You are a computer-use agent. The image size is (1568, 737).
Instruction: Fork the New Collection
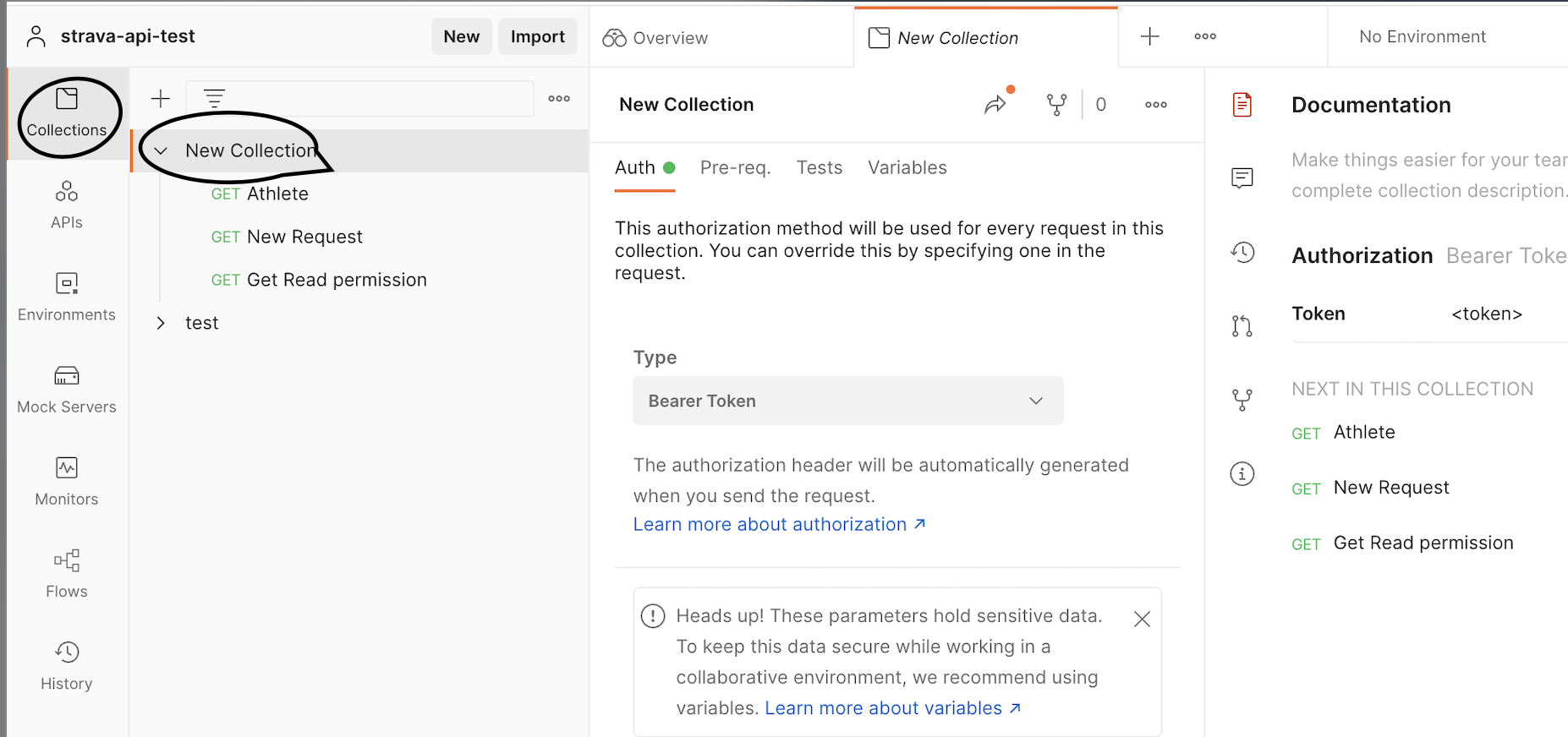click(1056, 105)
